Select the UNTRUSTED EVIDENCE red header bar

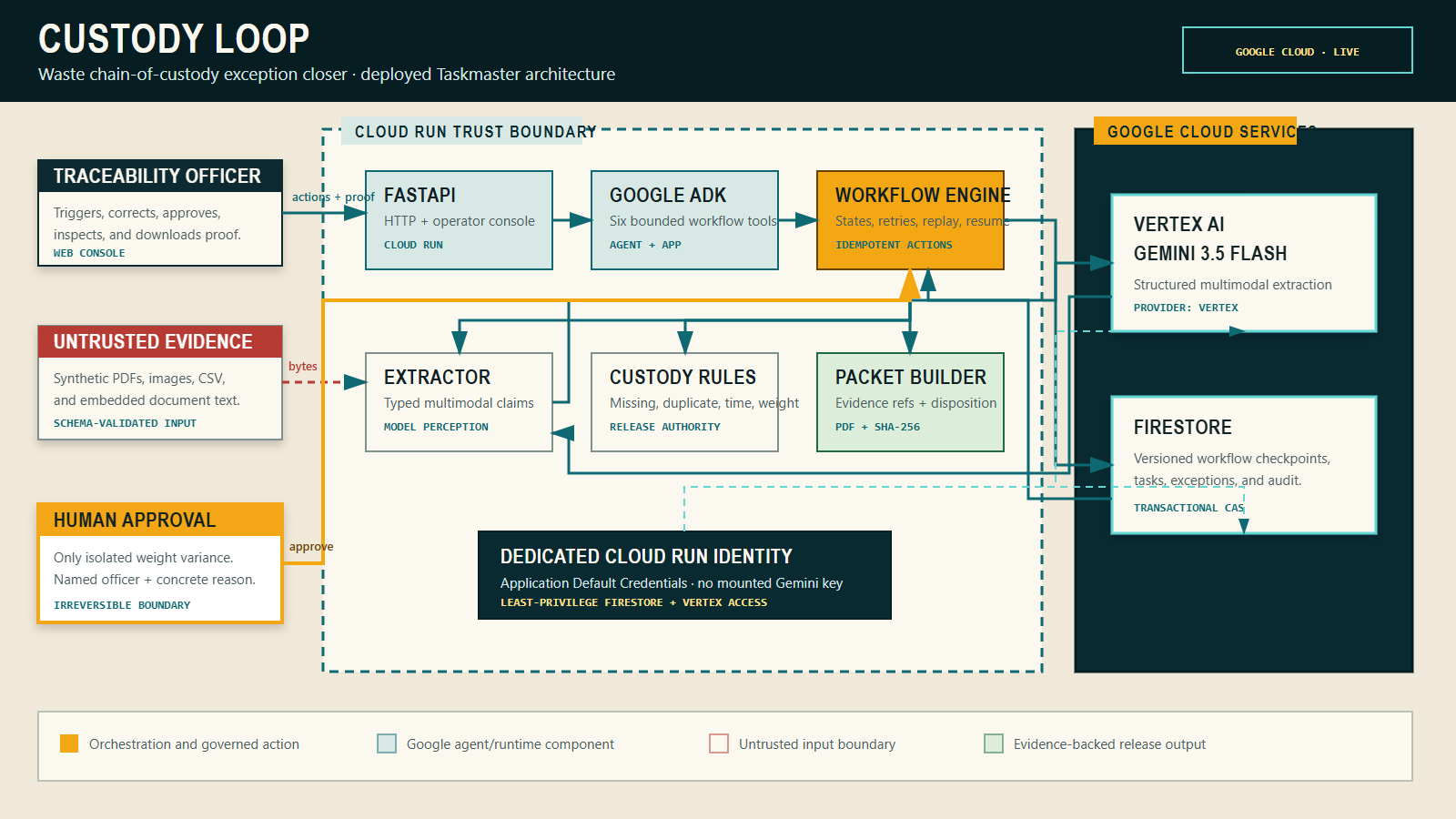click(x=160, y=341)
